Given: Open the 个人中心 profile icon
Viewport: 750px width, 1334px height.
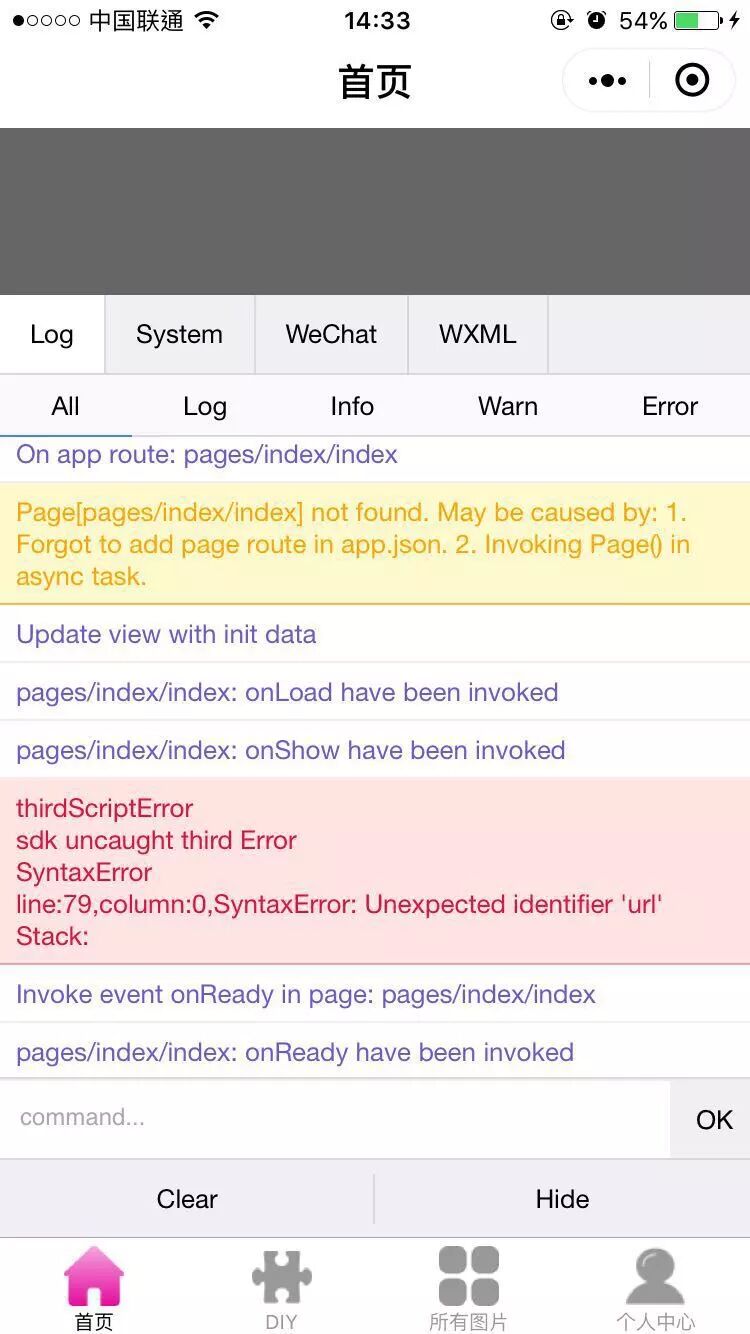Looking at the screenshot, I should 655,1276.
